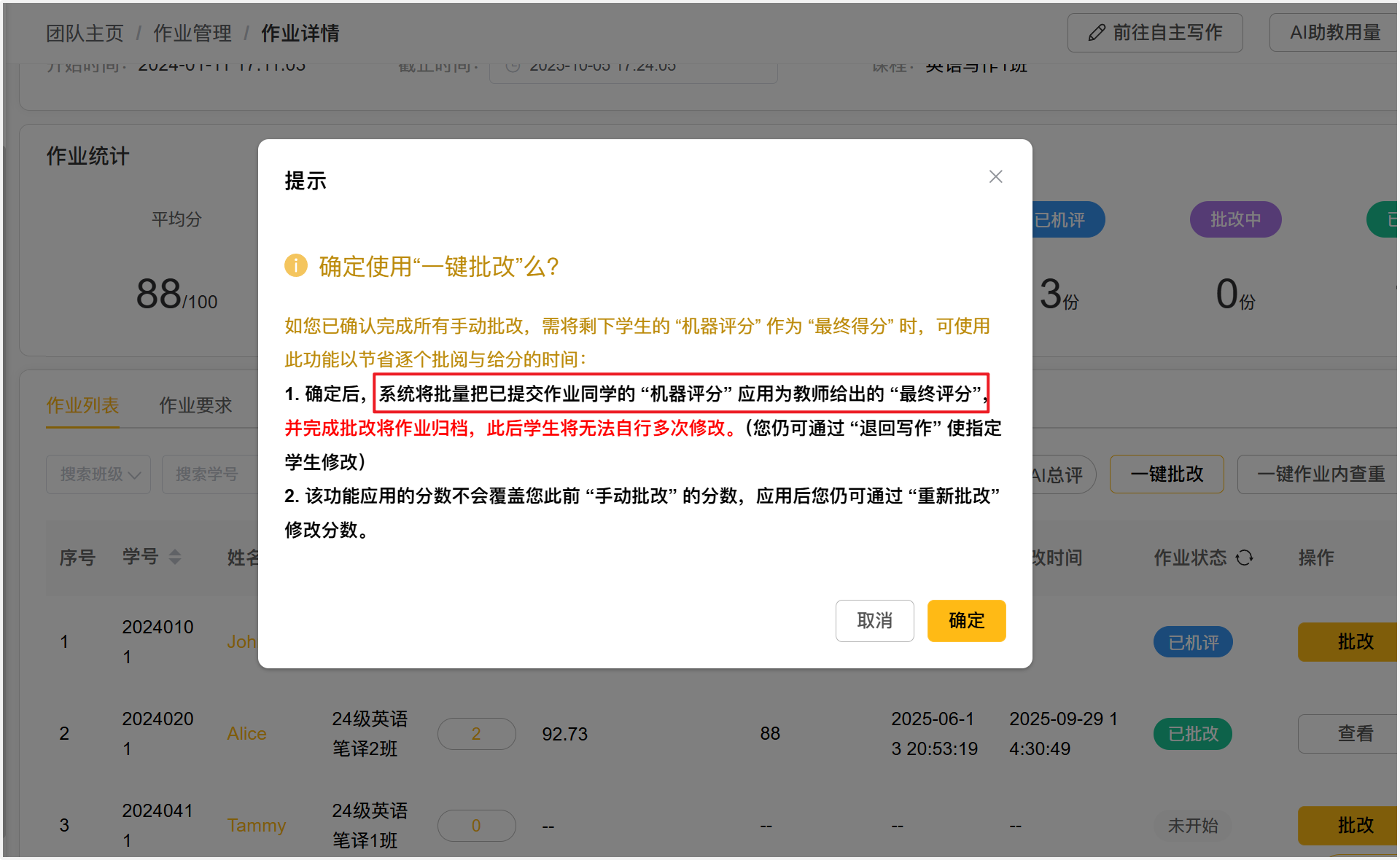Click the 确定 confirm button

(966, 620)
